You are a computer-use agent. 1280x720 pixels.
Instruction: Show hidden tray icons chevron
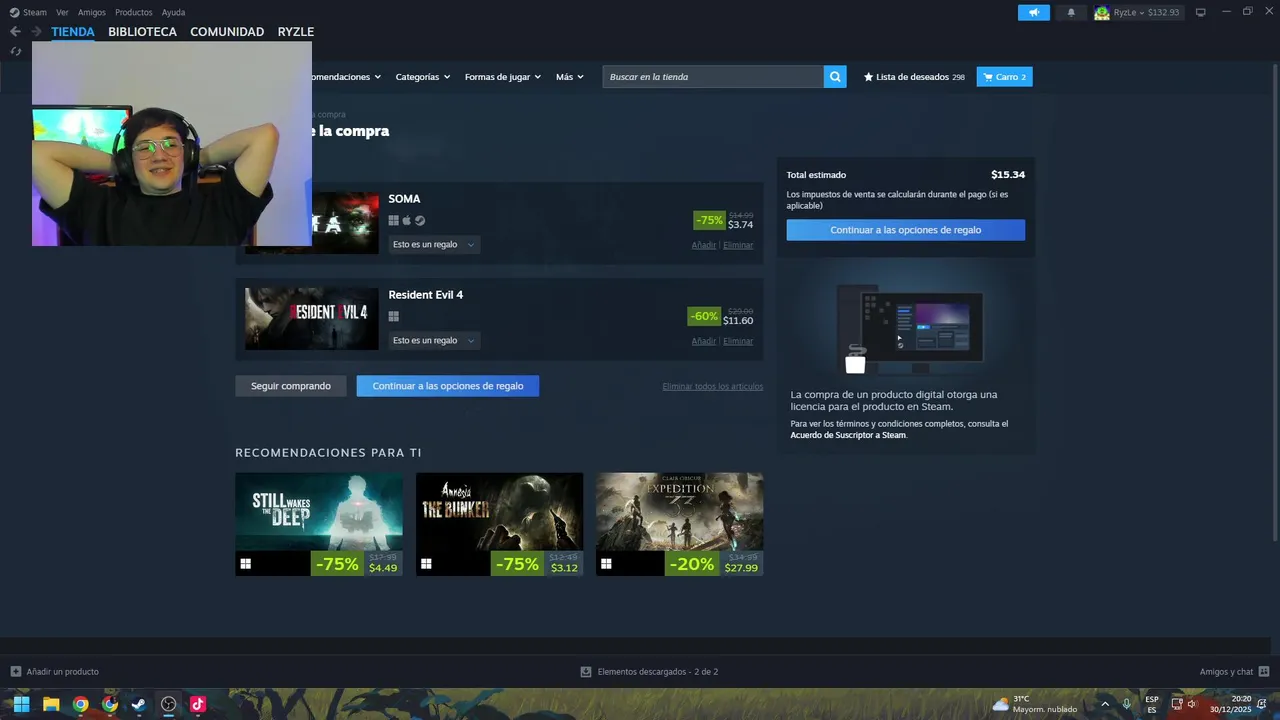(1105, 704)
